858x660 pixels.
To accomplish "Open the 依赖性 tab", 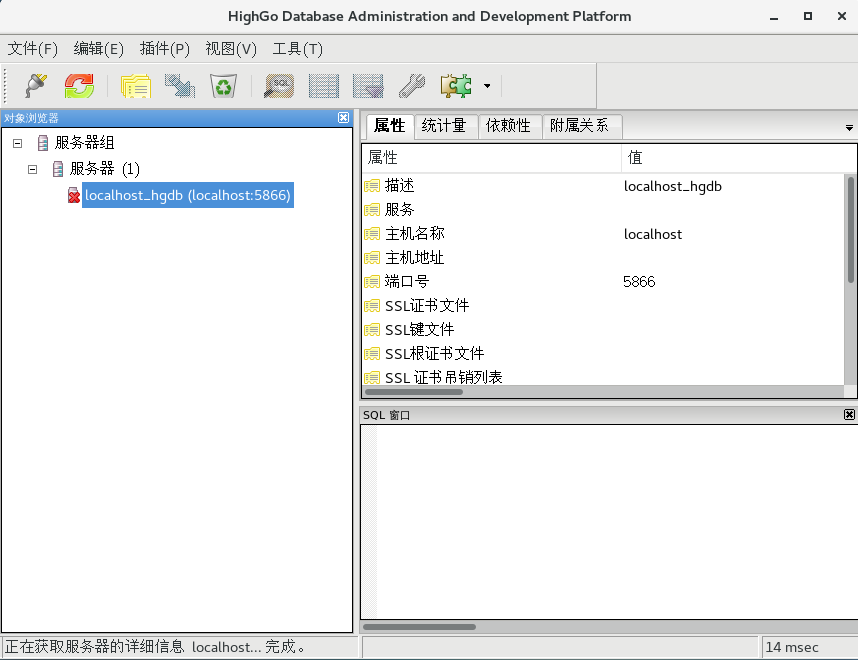I will tap(510, 126).
